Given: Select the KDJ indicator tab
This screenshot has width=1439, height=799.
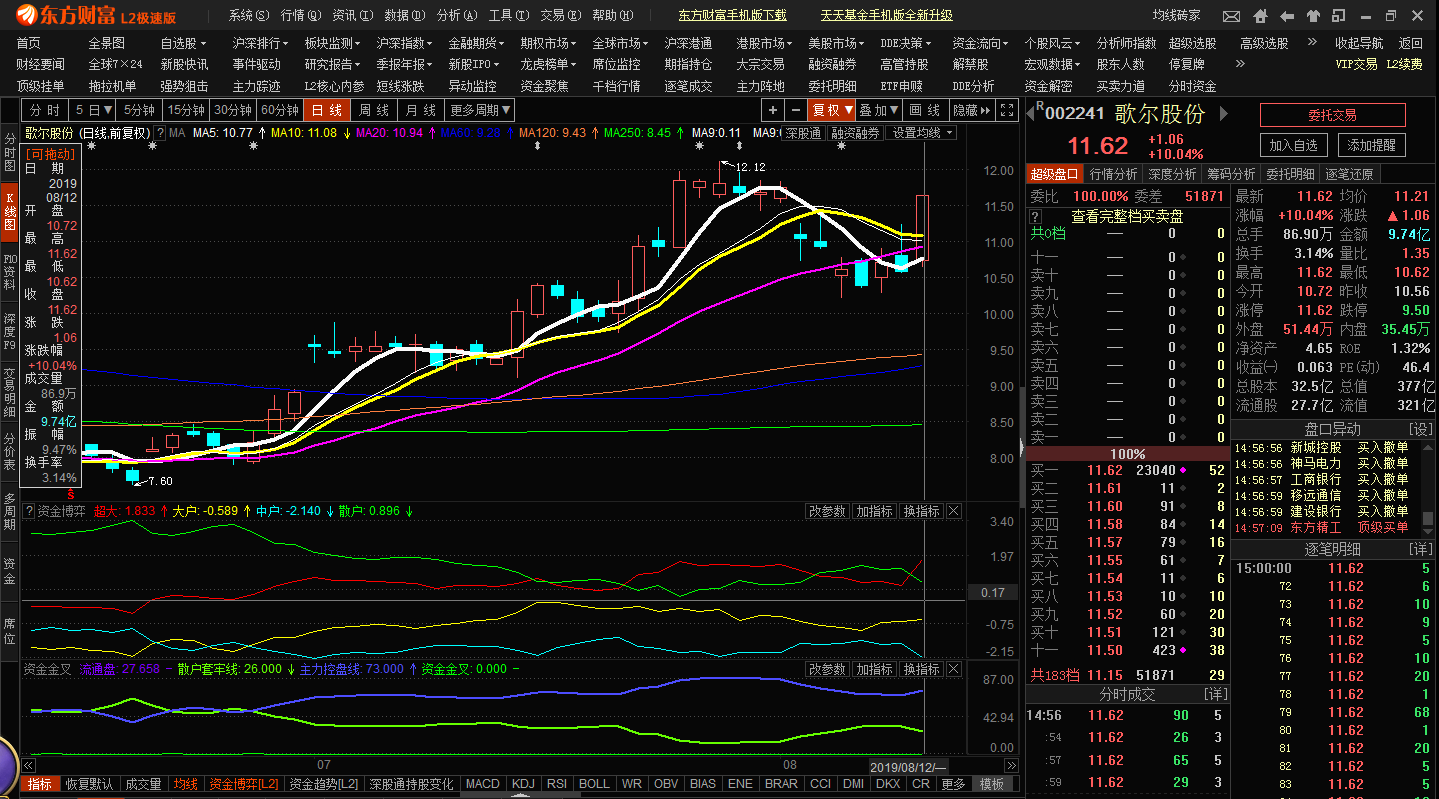Looking at the screenshot, I should click(523, 784).
